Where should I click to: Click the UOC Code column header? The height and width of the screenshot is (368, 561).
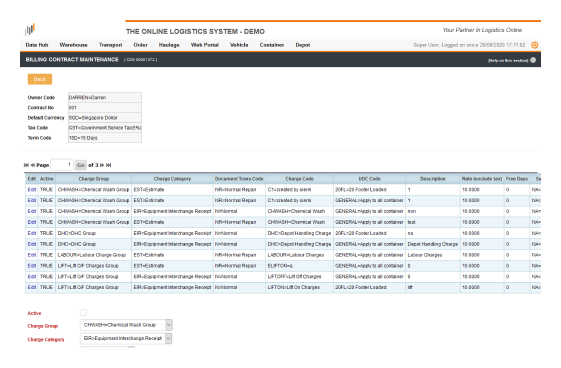coord(370,179)
